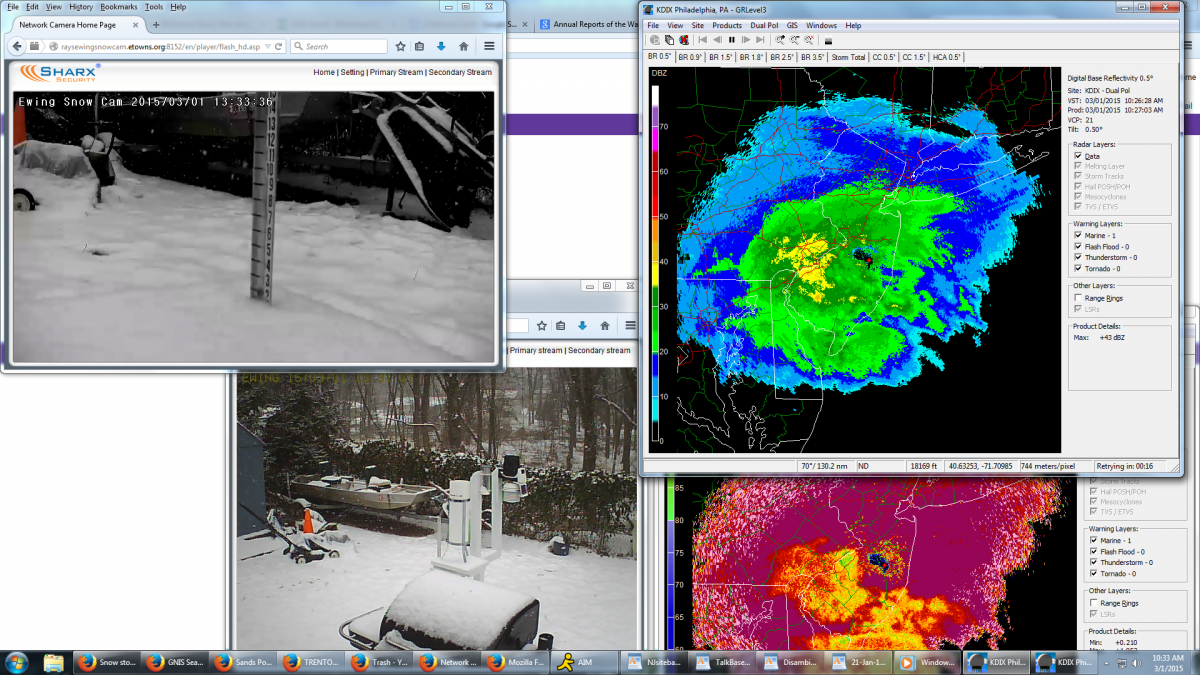Open the Site menu in GRLevel3
The width and height of the screenshot is (1200, 675).
[x=698, y=25]
